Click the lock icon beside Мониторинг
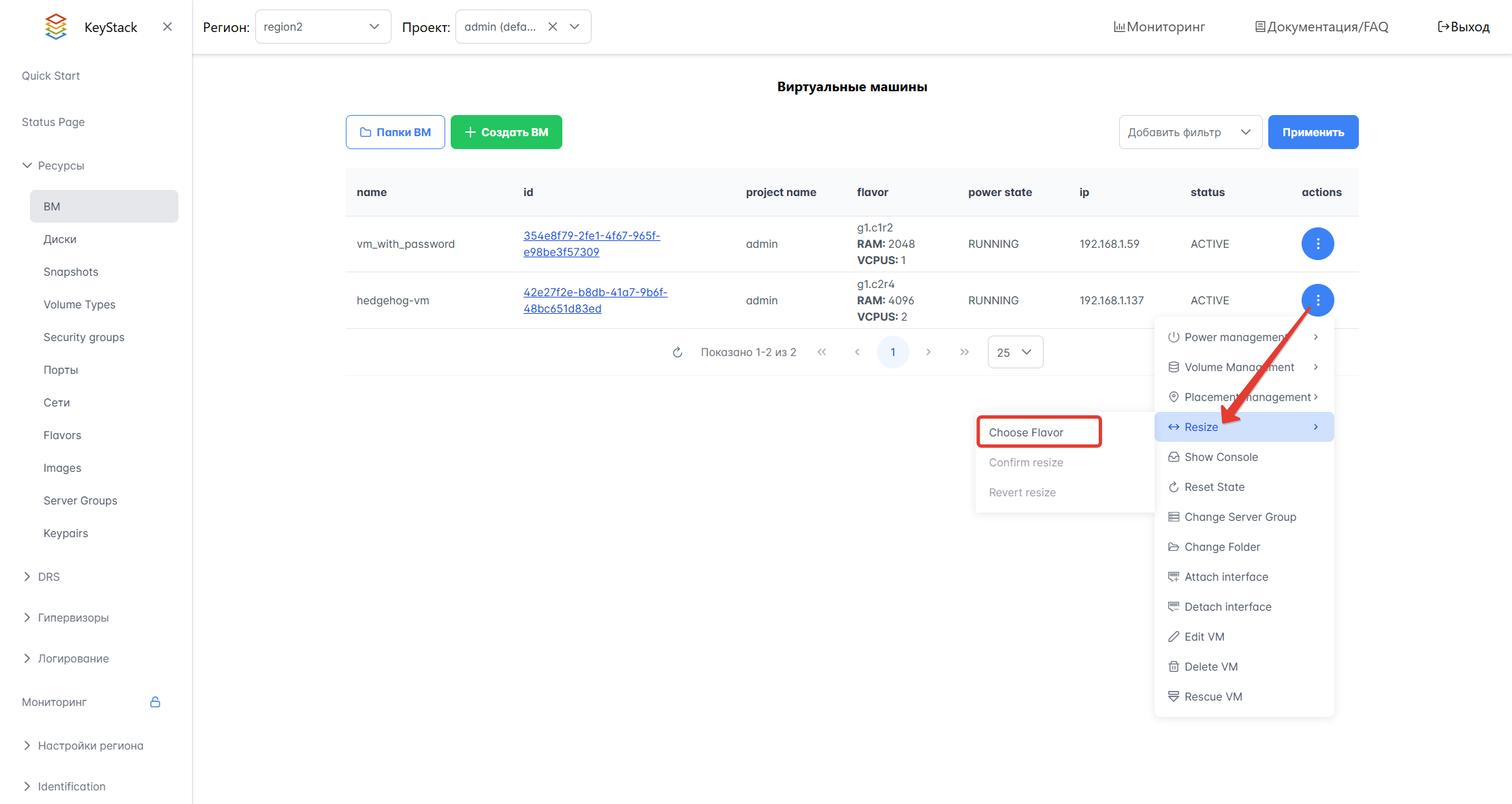The height and width of the screenshot is (804, 1512). point(155,702)
